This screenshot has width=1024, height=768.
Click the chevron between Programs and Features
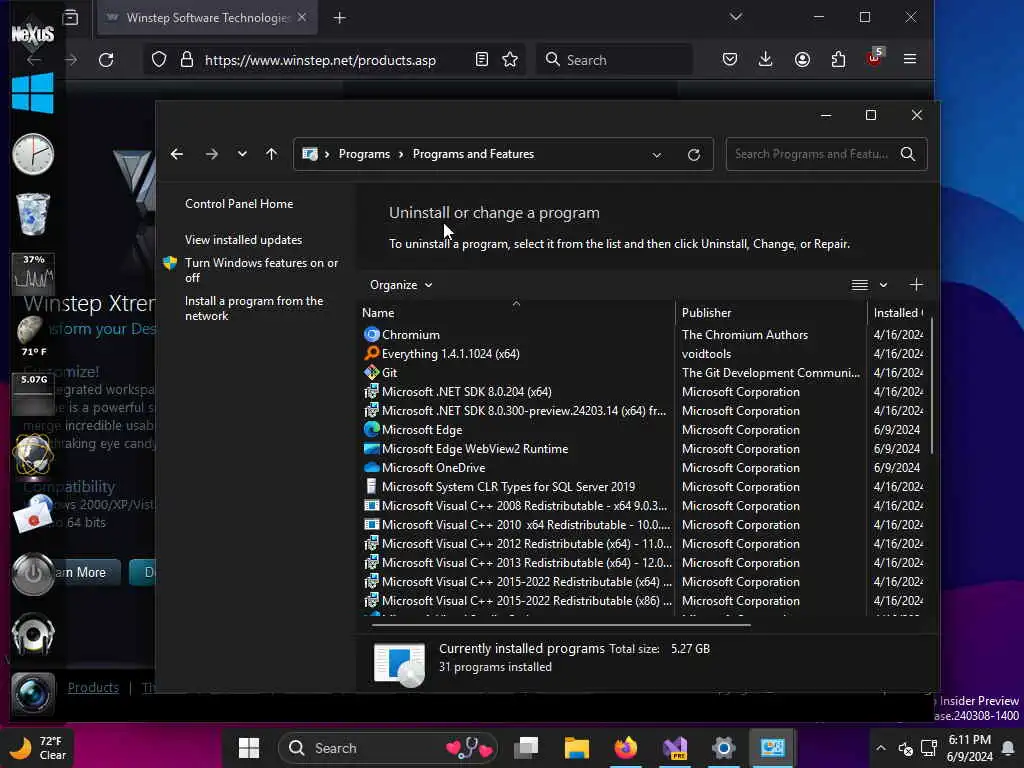[400, 154]
